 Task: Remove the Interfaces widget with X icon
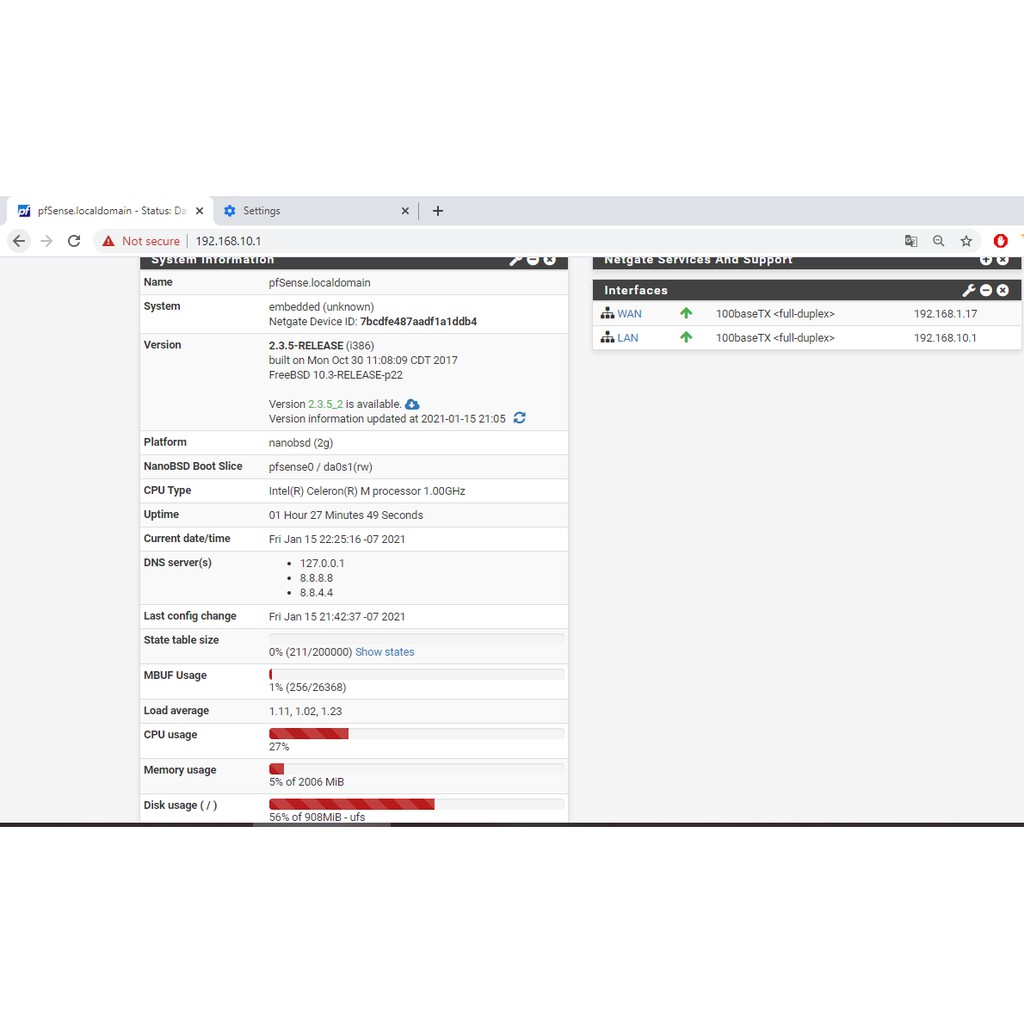[x=1002, y=290]
